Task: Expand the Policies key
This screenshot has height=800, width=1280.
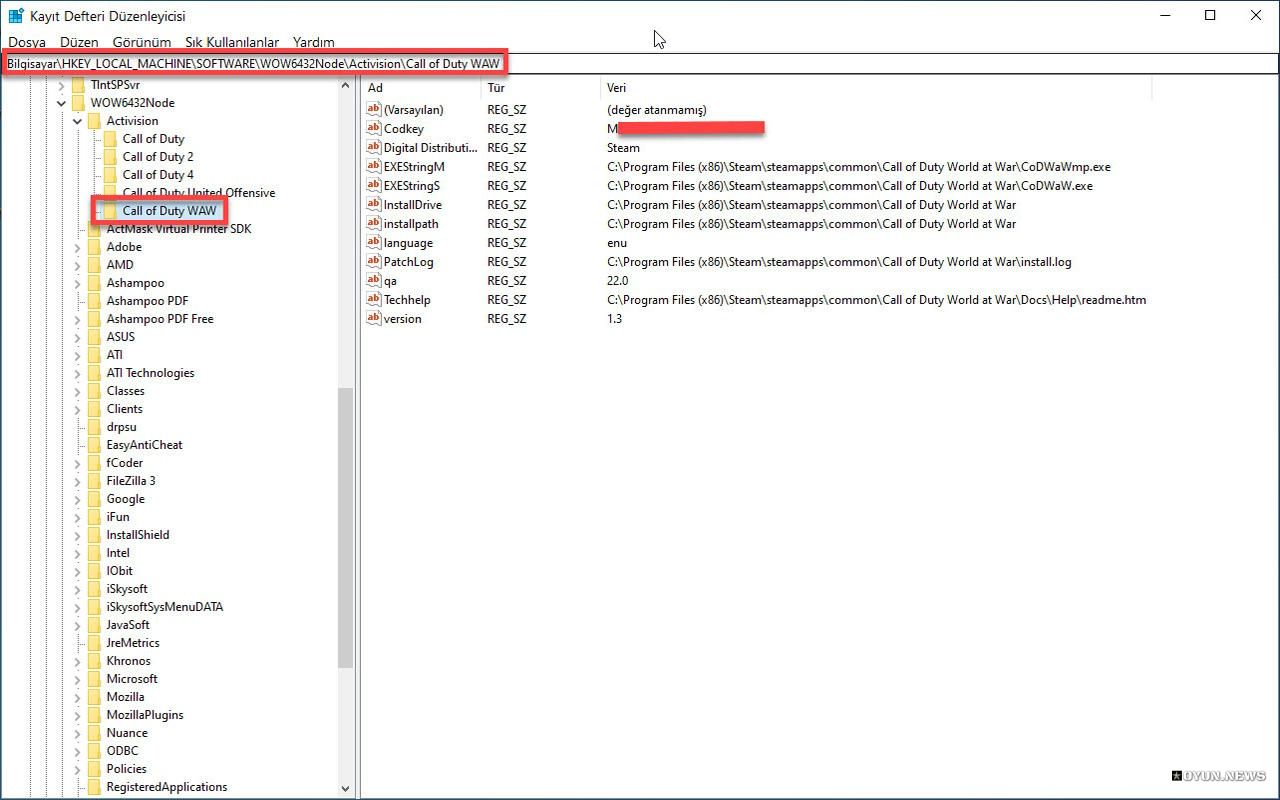Action: pyautogui.click(x=78, y=769)
